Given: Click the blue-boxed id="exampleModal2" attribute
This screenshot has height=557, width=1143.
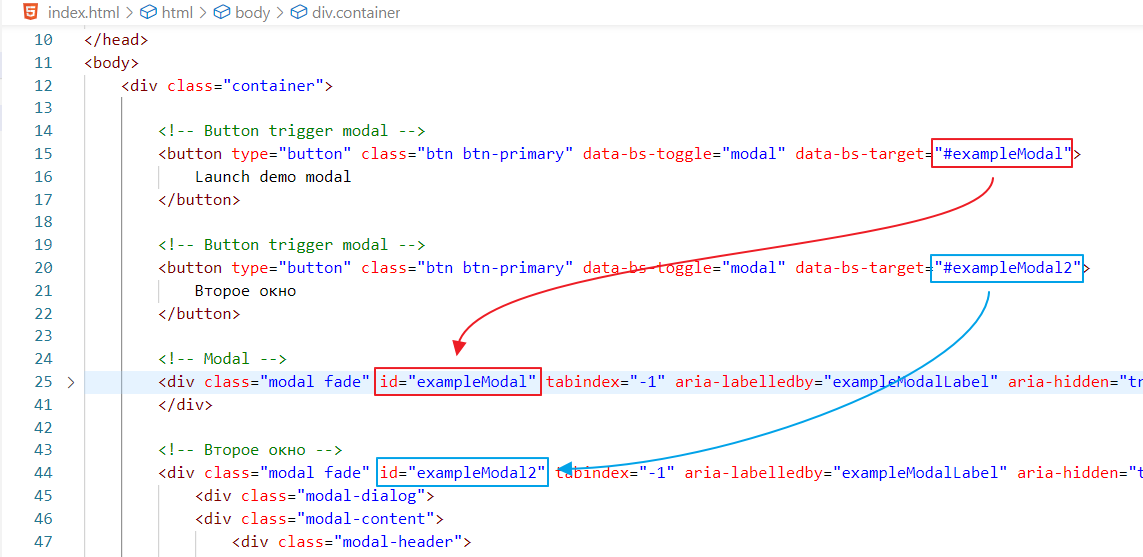Looking at the screenshot, I should tap(462, 473).
